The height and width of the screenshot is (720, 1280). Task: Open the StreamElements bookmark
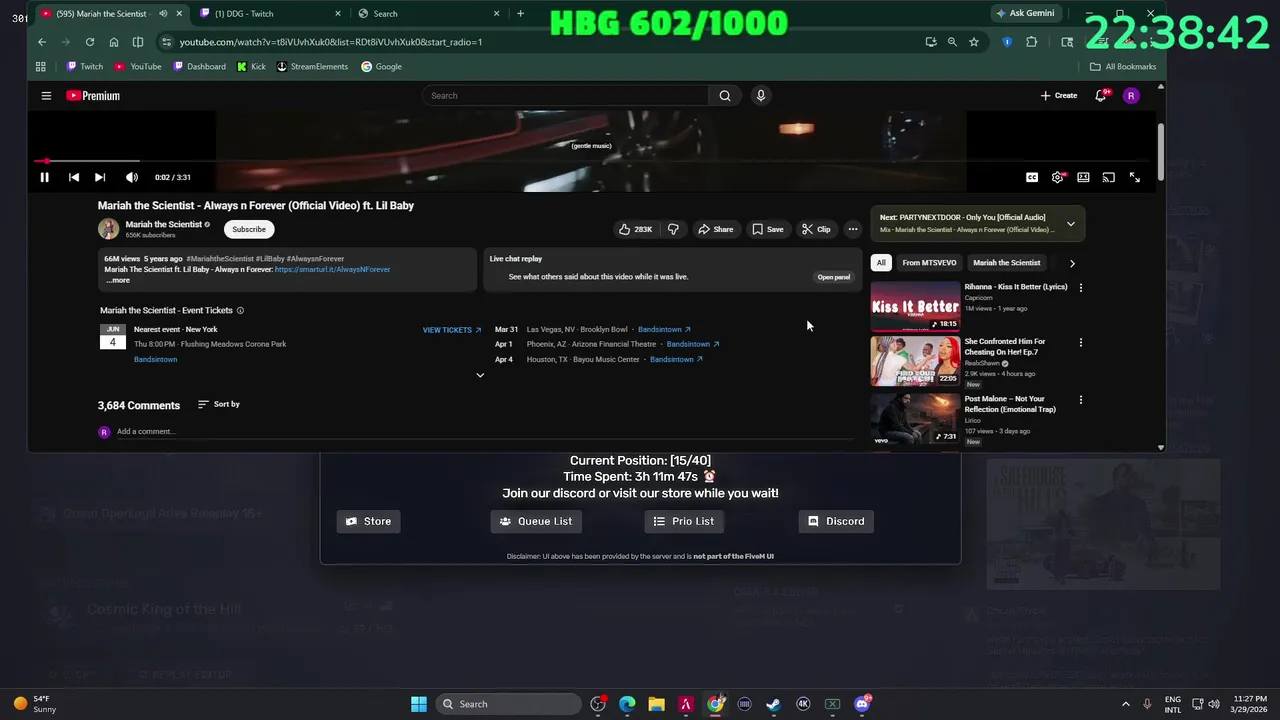pyautogui.click(x=312, y=67)
